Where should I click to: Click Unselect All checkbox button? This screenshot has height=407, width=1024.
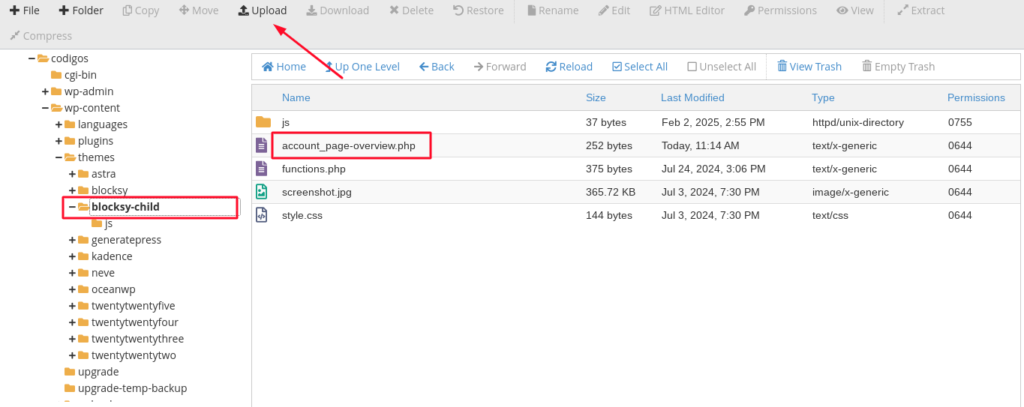click(722, 67)
